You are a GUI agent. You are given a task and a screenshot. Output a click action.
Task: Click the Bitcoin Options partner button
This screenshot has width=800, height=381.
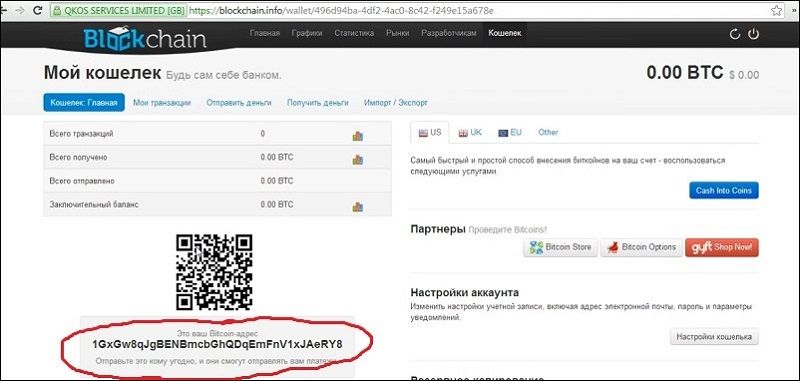click(641, 247)
